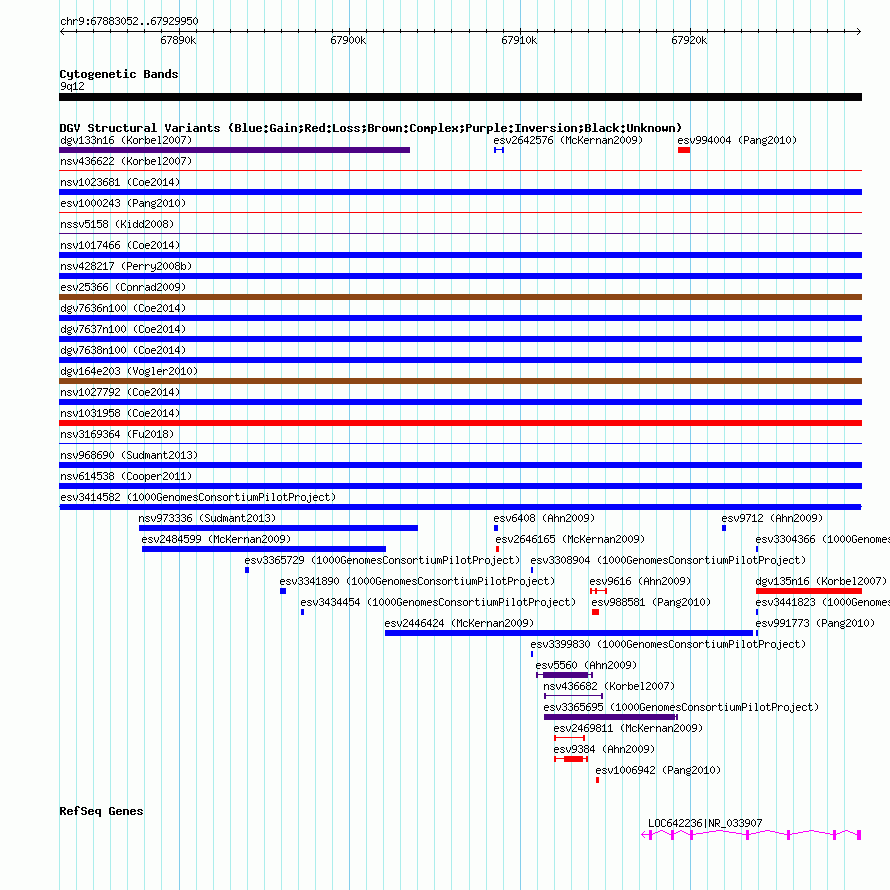Click the nsv3169364 (Fu2018) label

click(117, 434)
